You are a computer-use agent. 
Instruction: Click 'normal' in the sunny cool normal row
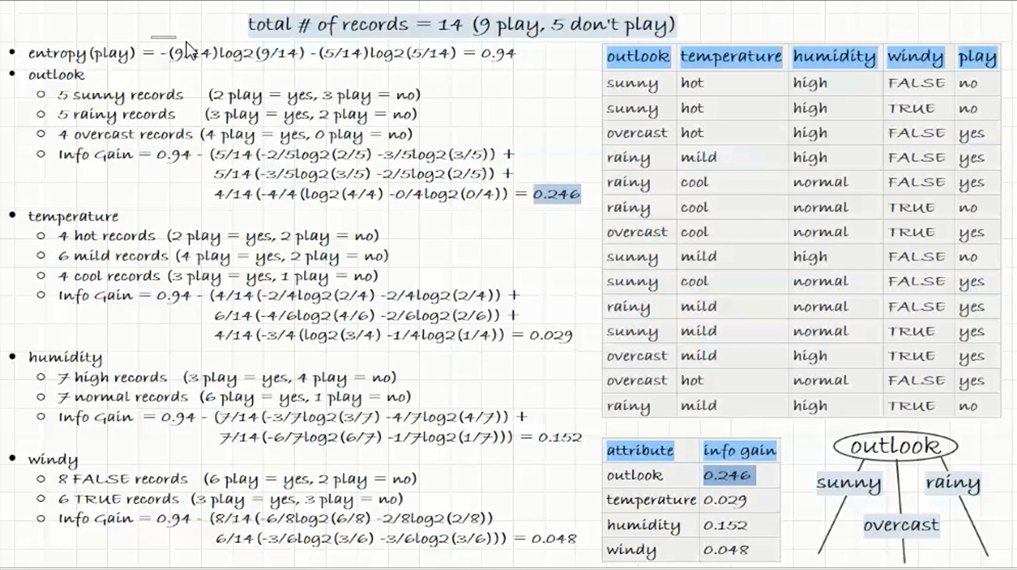(820, 281)
